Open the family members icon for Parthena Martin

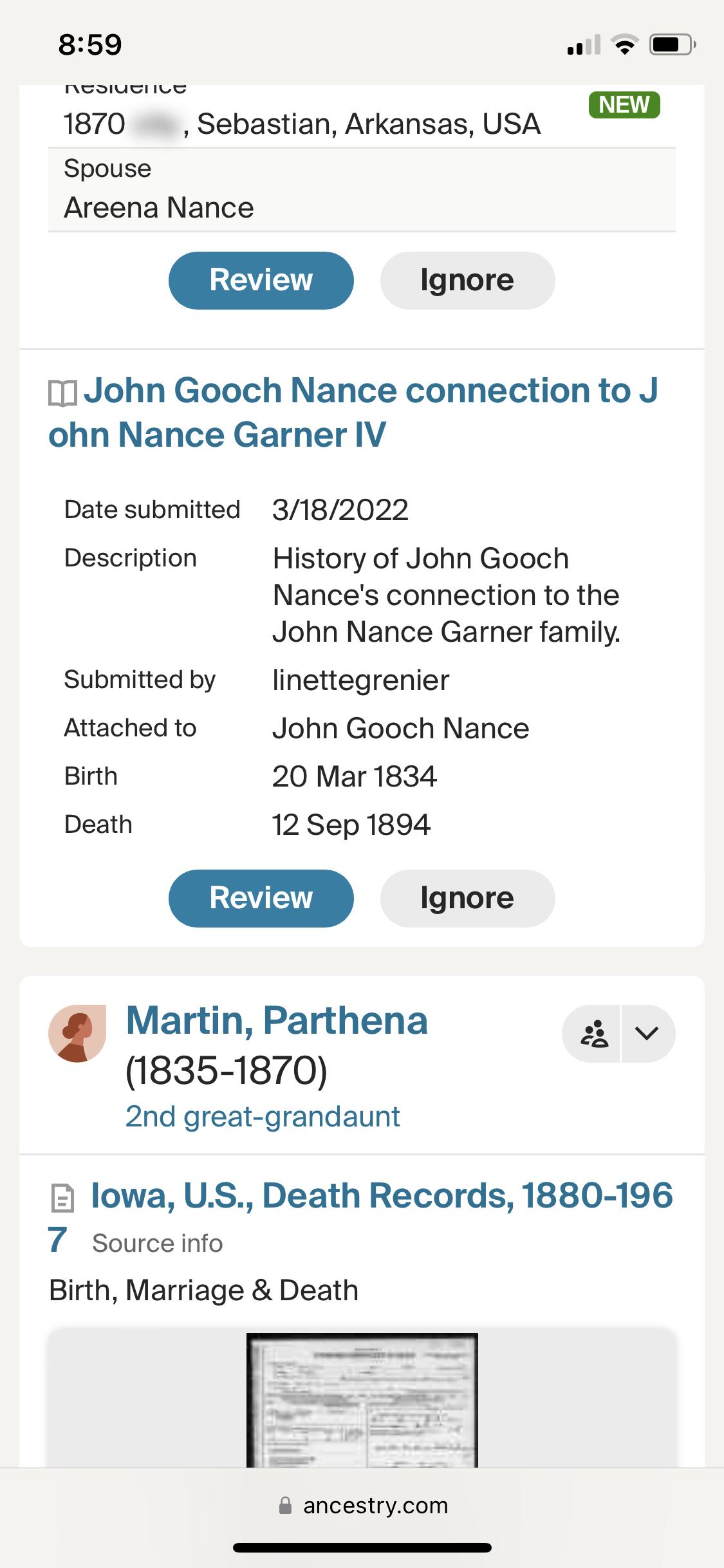click(x=591, y=1033)
